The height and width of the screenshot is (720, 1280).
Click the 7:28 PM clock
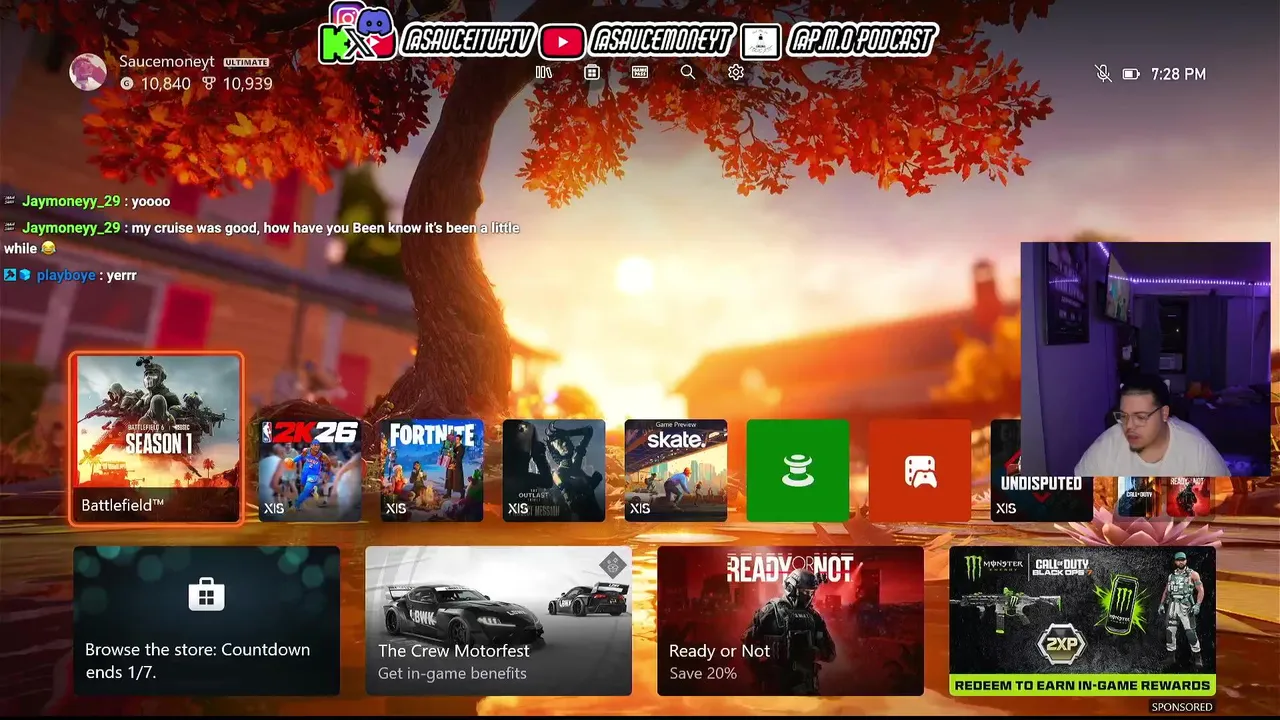pyautogui.click(x=1178, y=74)
